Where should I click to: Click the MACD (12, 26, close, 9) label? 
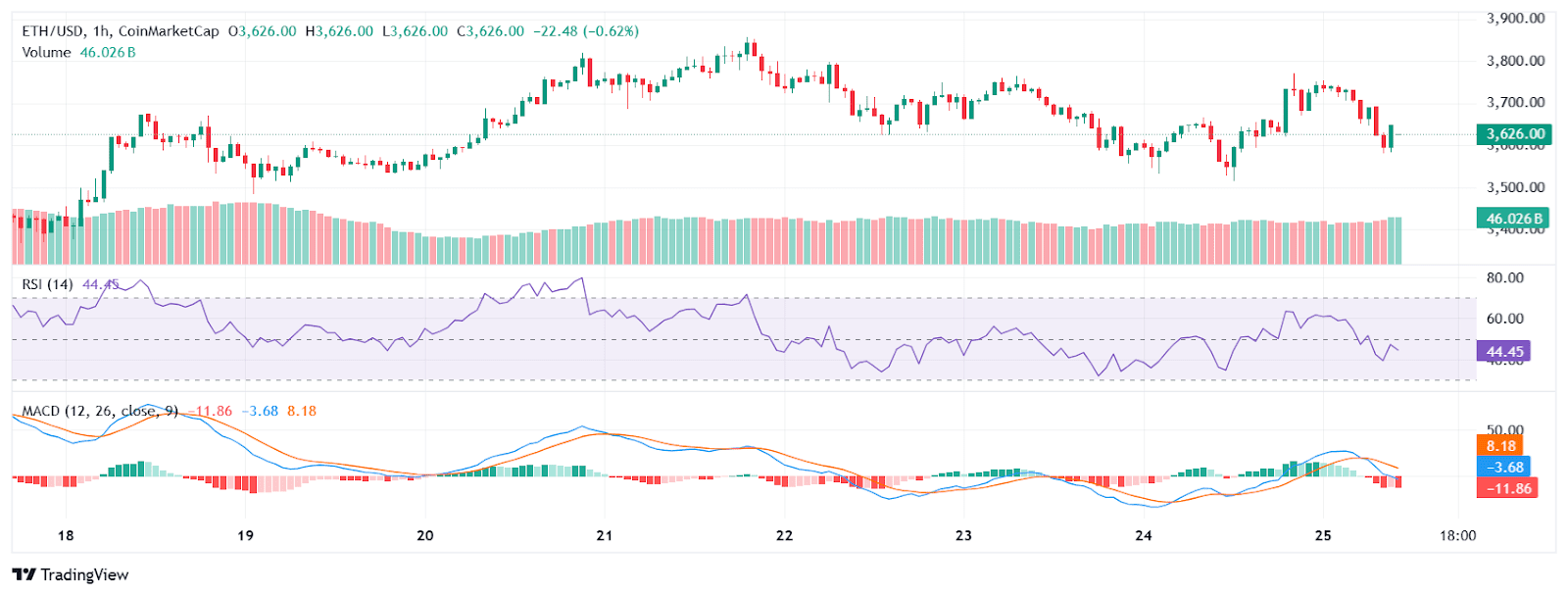pos(100,411)
